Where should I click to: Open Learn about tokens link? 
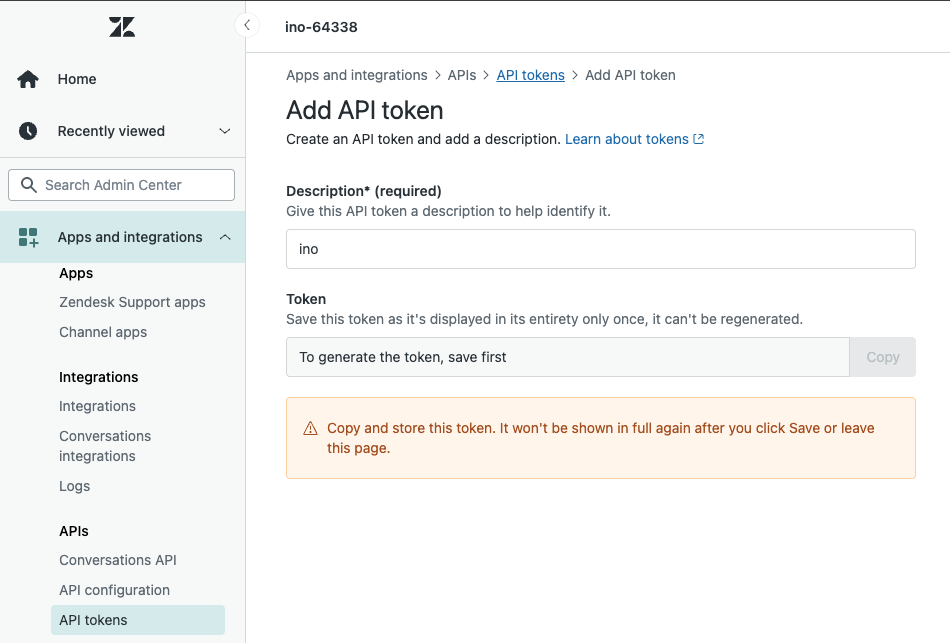(626, 139)
